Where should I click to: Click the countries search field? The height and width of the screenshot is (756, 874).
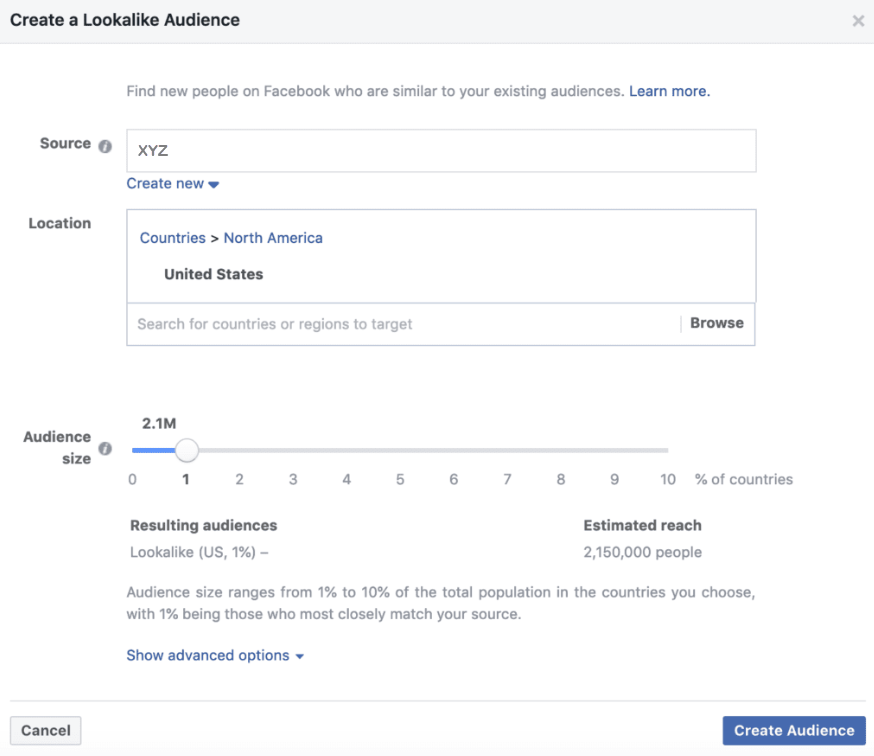click(400, 323)
